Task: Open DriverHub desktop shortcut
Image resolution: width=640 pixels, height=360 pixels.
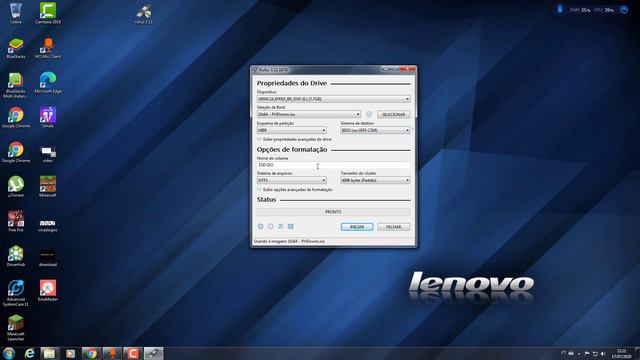Action: click(x=16, y=256)
